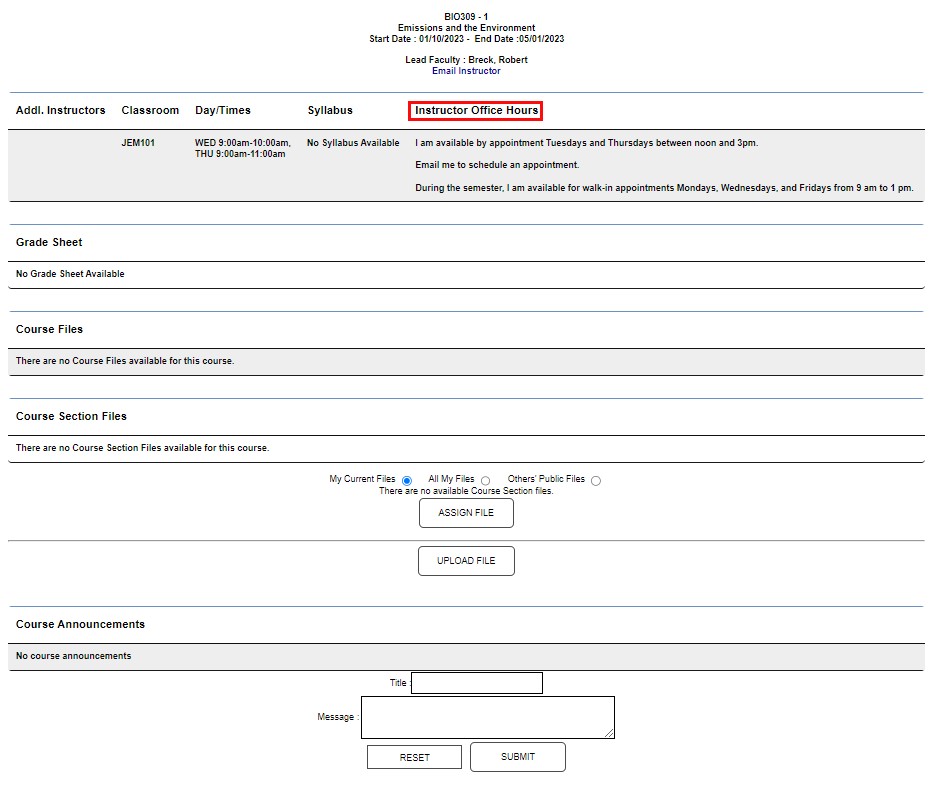Image resolution: width=936 pixels, height=789 pixels.
Task: Click the Day/Times column header
Action: click(223, 110)
